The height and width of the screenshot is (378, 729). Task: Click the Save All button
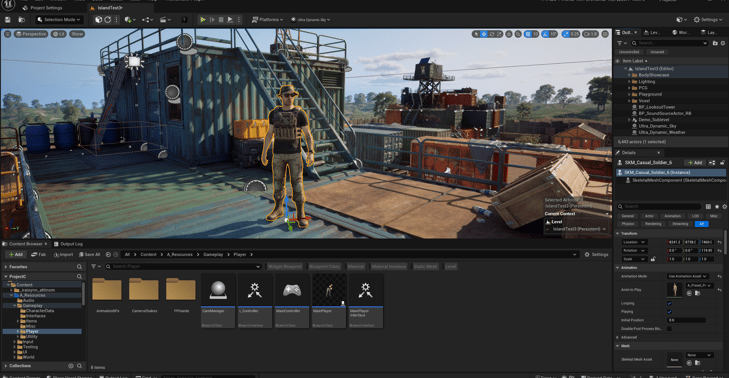coord(90,254)
